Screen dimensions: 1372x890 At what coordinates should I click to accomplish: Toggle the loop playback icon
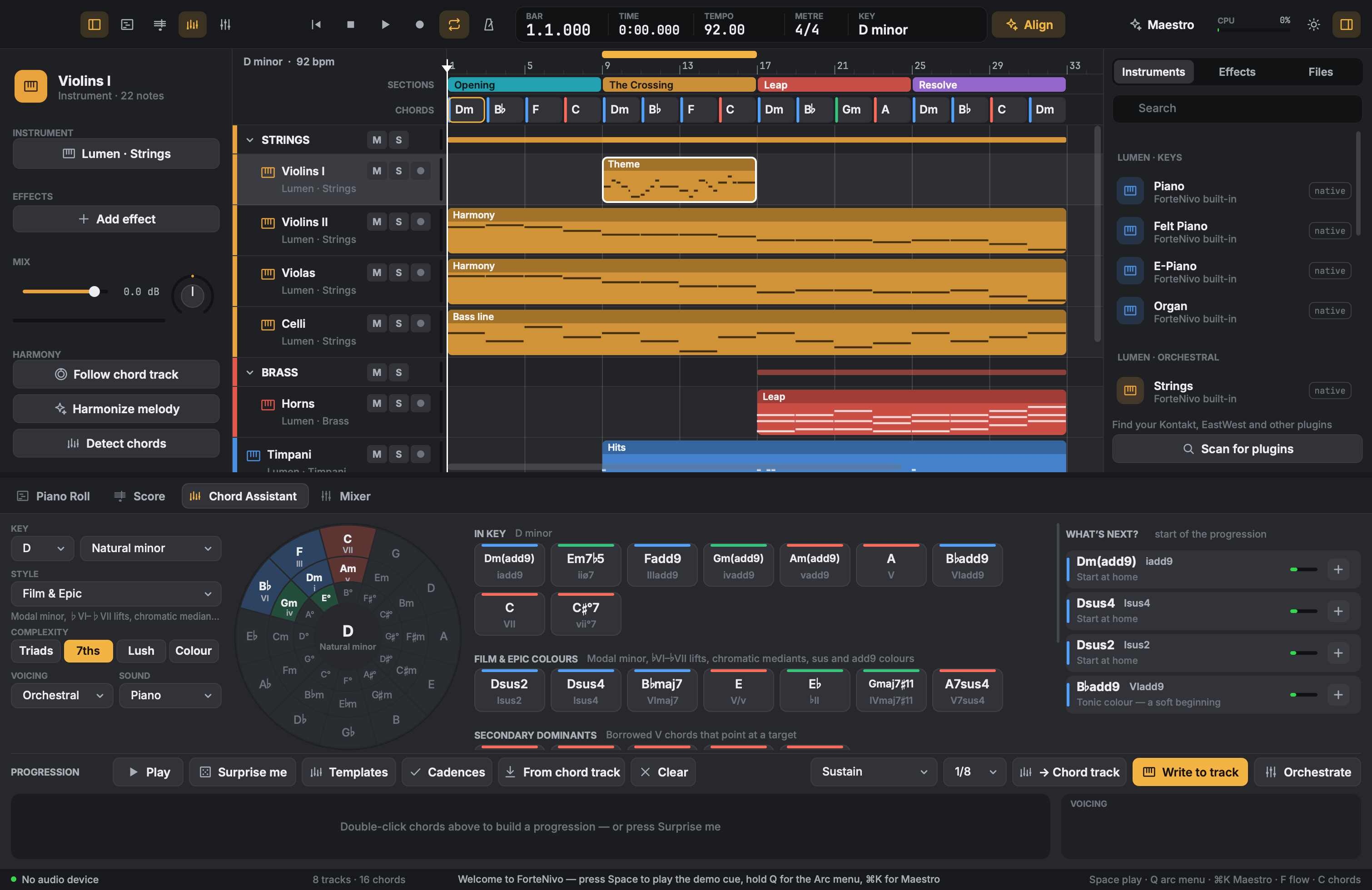click(454, 25)
